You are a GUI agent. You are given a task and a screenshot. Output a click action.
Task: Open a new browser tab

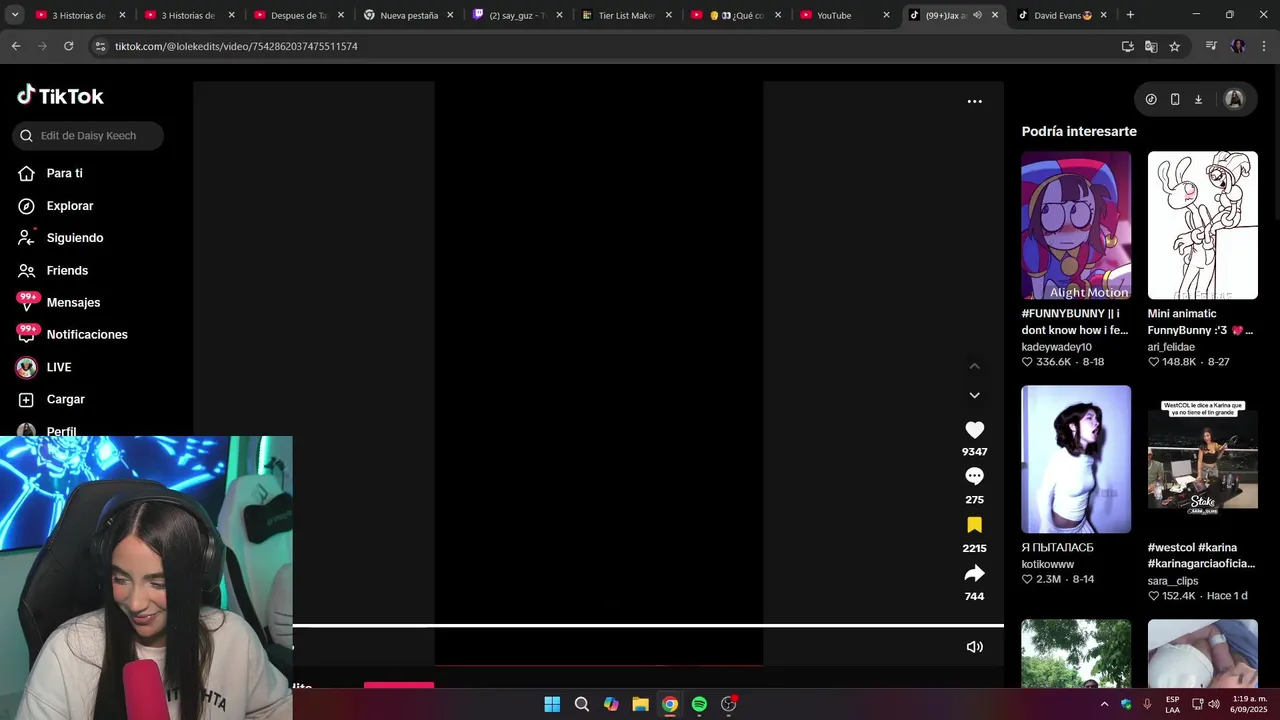(x=1130, y=15)
